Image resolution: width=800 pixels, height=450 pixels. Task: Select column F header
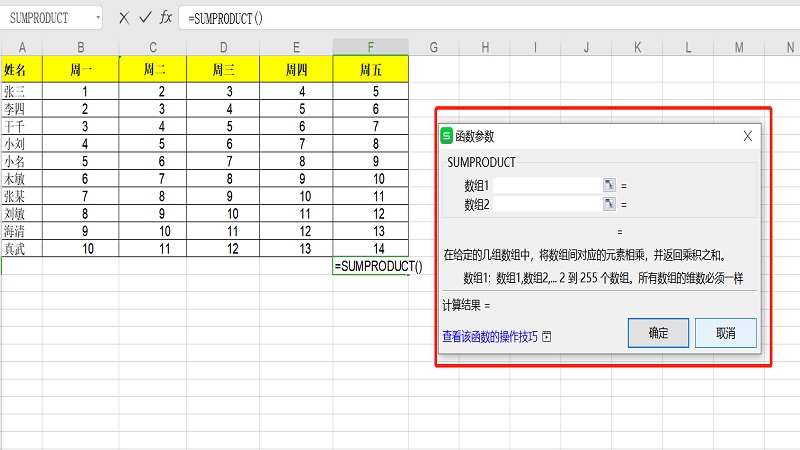[x=371, y=47]
